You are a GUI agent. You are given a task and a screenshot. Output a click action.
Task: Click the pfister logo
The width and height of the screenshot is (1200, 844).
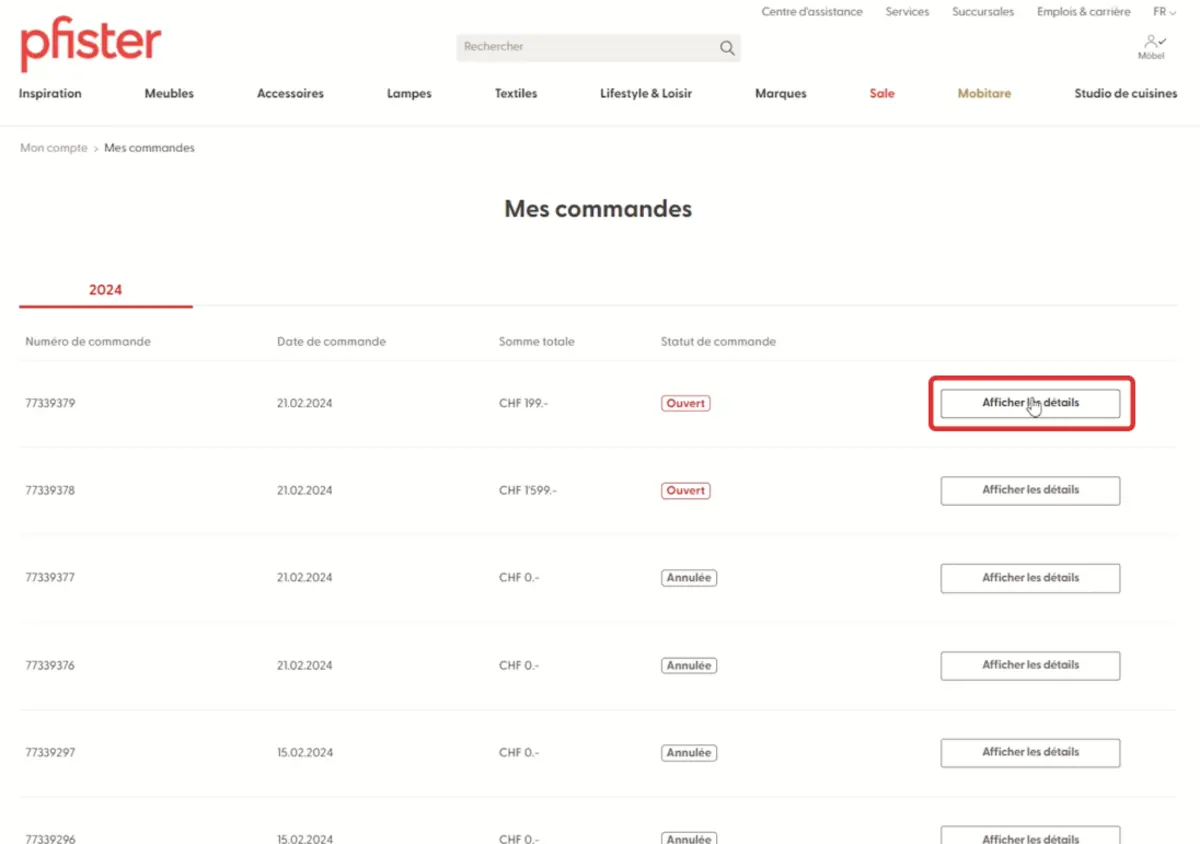90,46
